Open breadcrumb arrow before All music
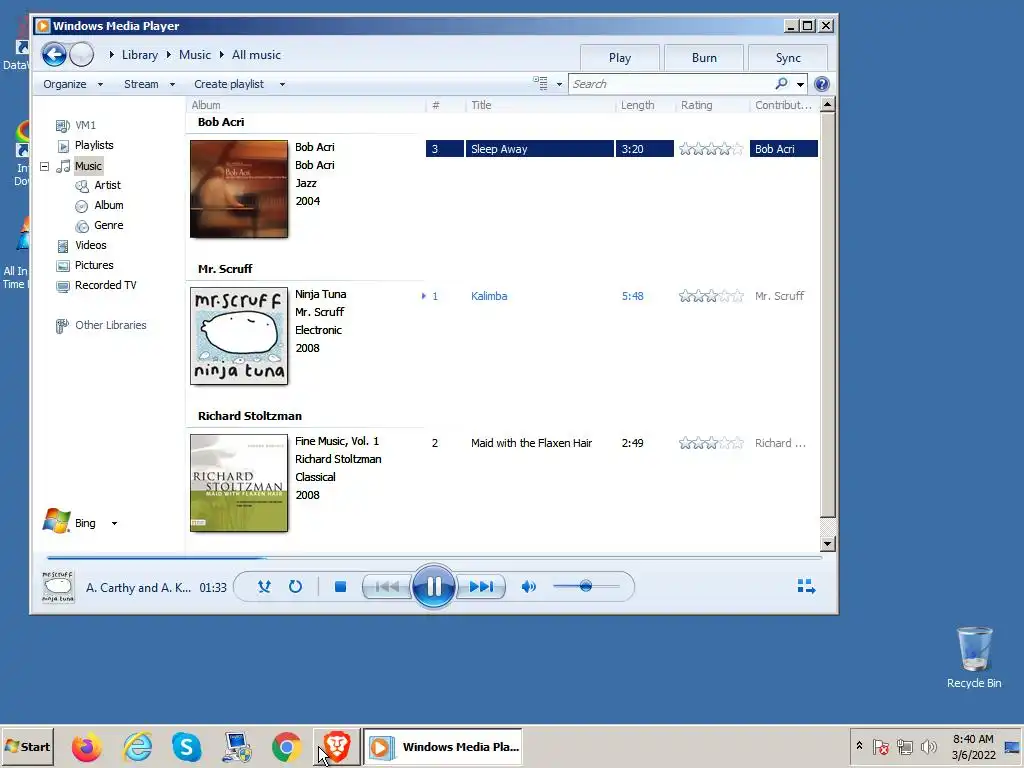1024x768 pixels. (221, 55)
